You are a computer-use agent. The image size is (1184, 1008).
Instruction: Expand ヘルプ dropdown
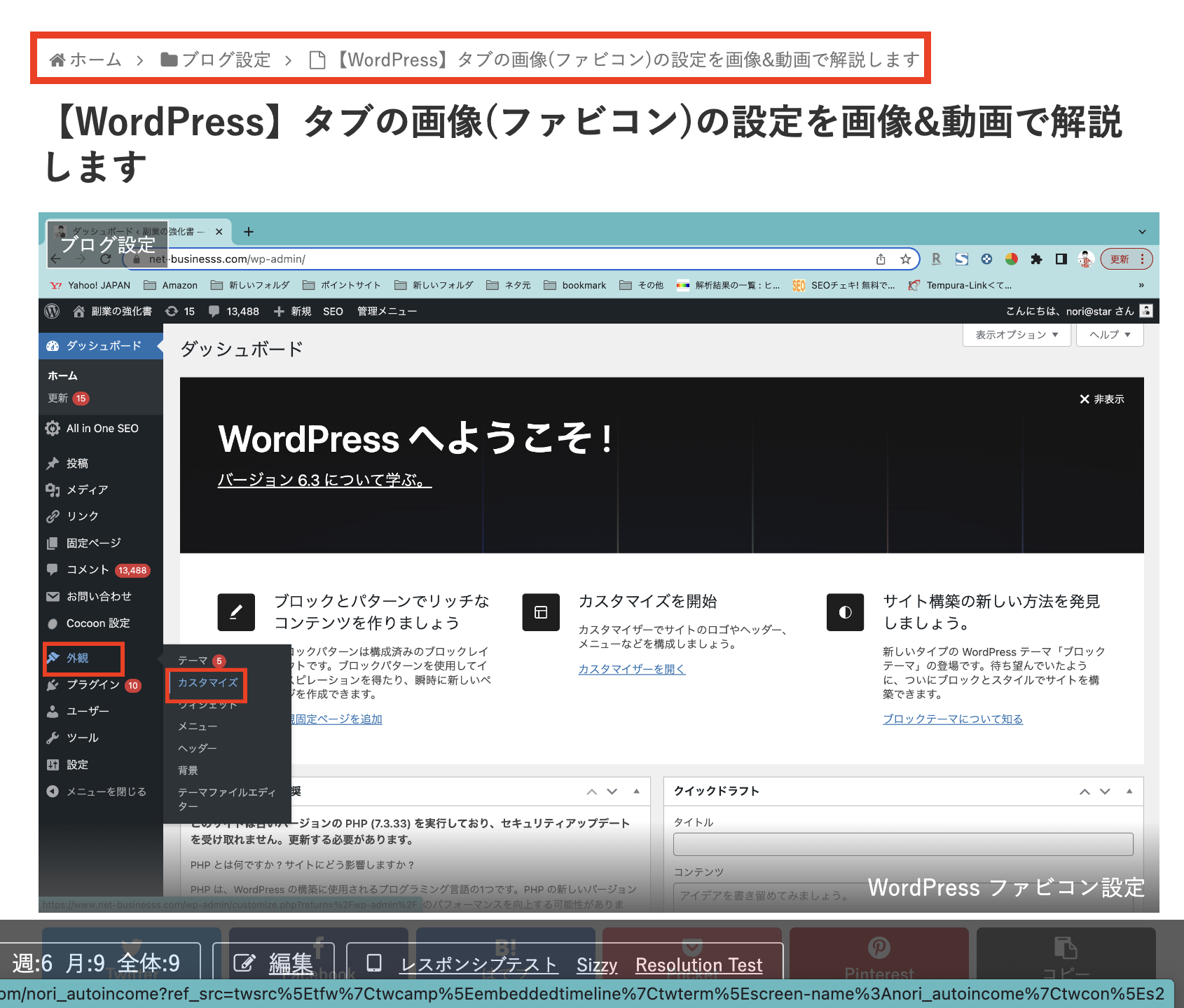1110,335
